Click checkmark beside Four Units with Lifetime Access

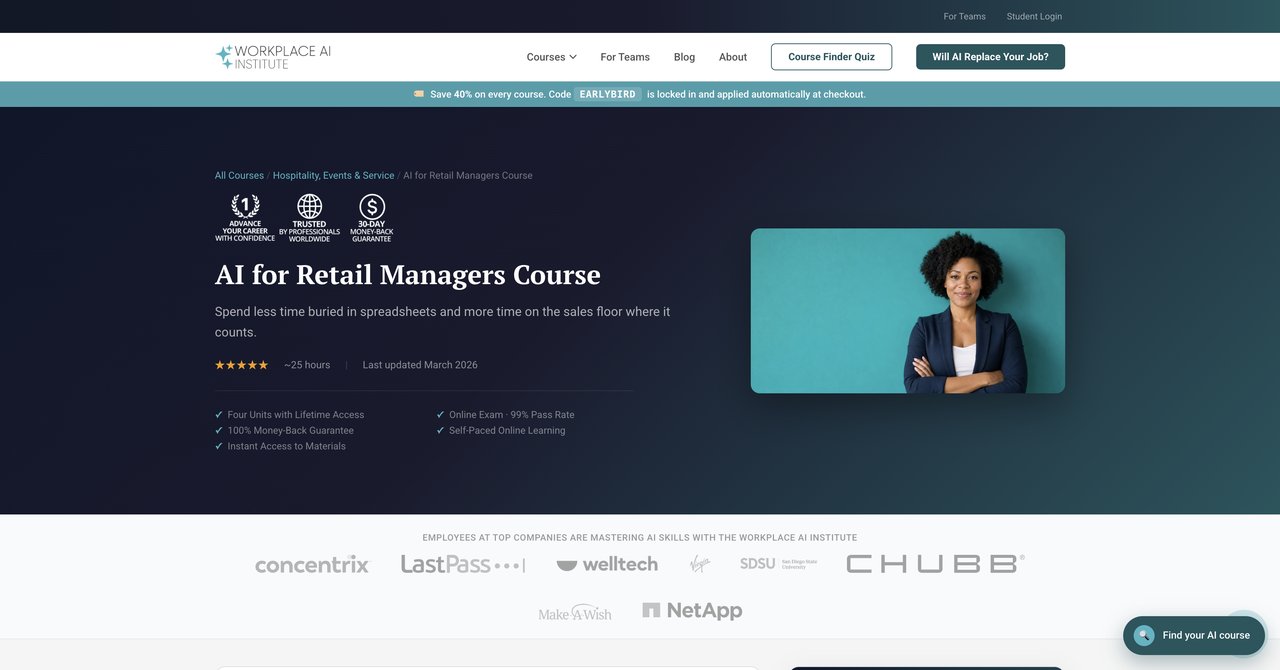(x=219, y=415)
